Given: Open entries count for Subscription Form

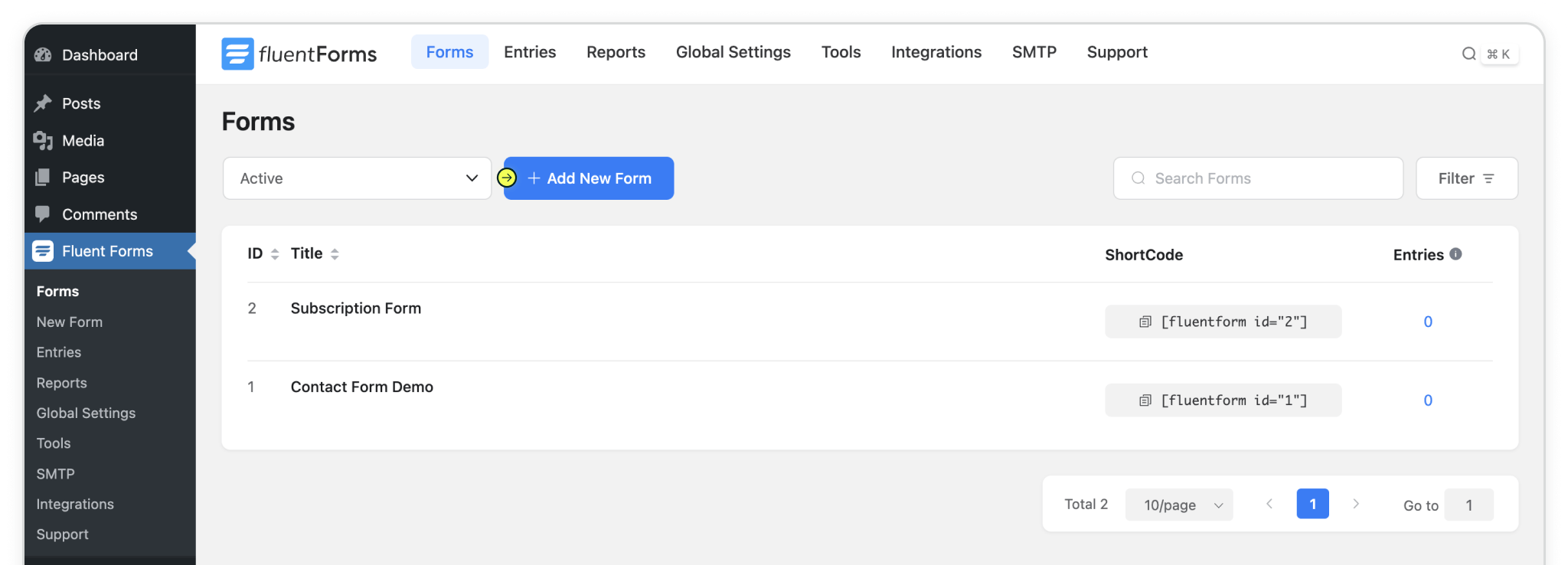Looking at the screenshot, I should 1428,322.
